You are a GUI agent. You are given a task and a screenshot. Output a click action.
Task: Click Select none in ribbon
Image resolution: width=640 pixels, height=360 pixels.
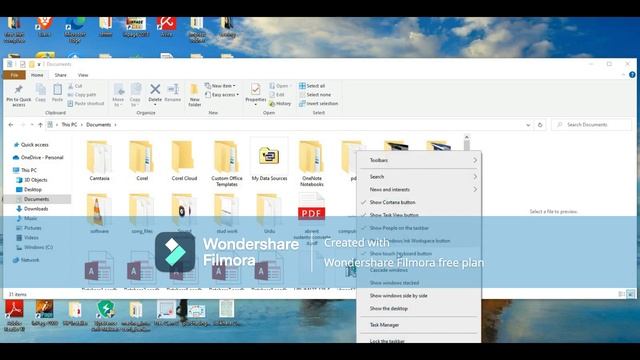tap(315, 95)
